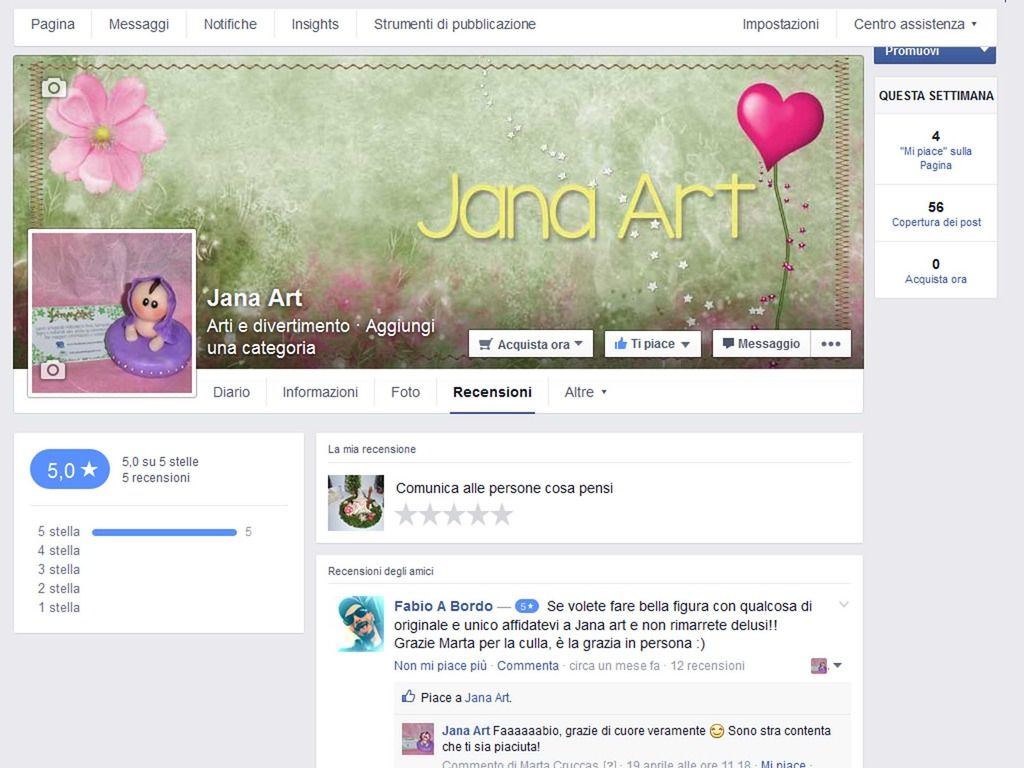Open "Mi piace" sulla Pagina stat
The image size is (1024, 768).
pos(935,150)
